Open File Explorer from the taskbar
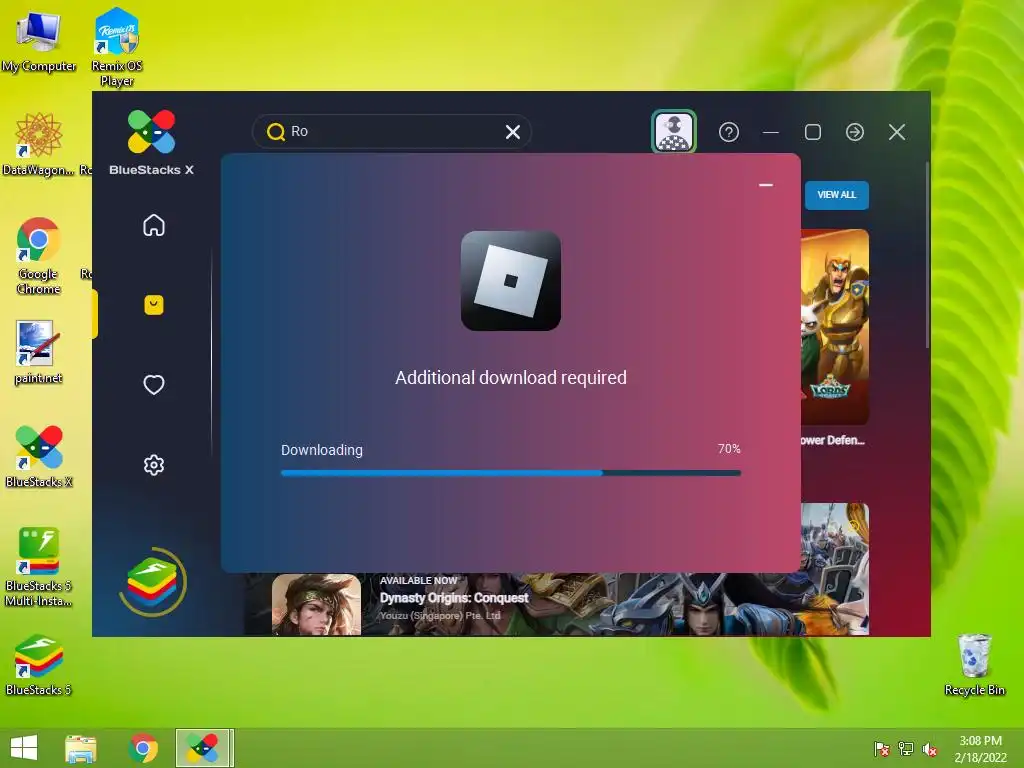 point(81,748)
